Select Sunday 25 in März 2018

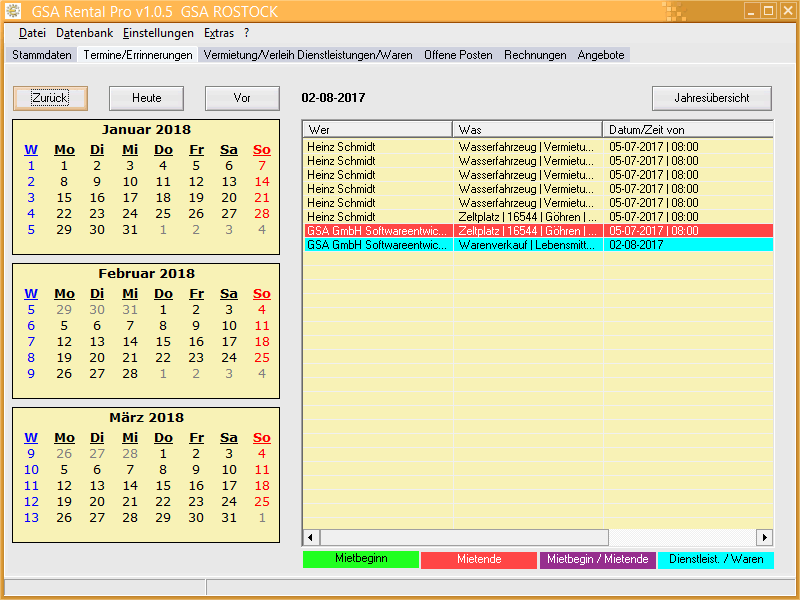tap(262, 502)
